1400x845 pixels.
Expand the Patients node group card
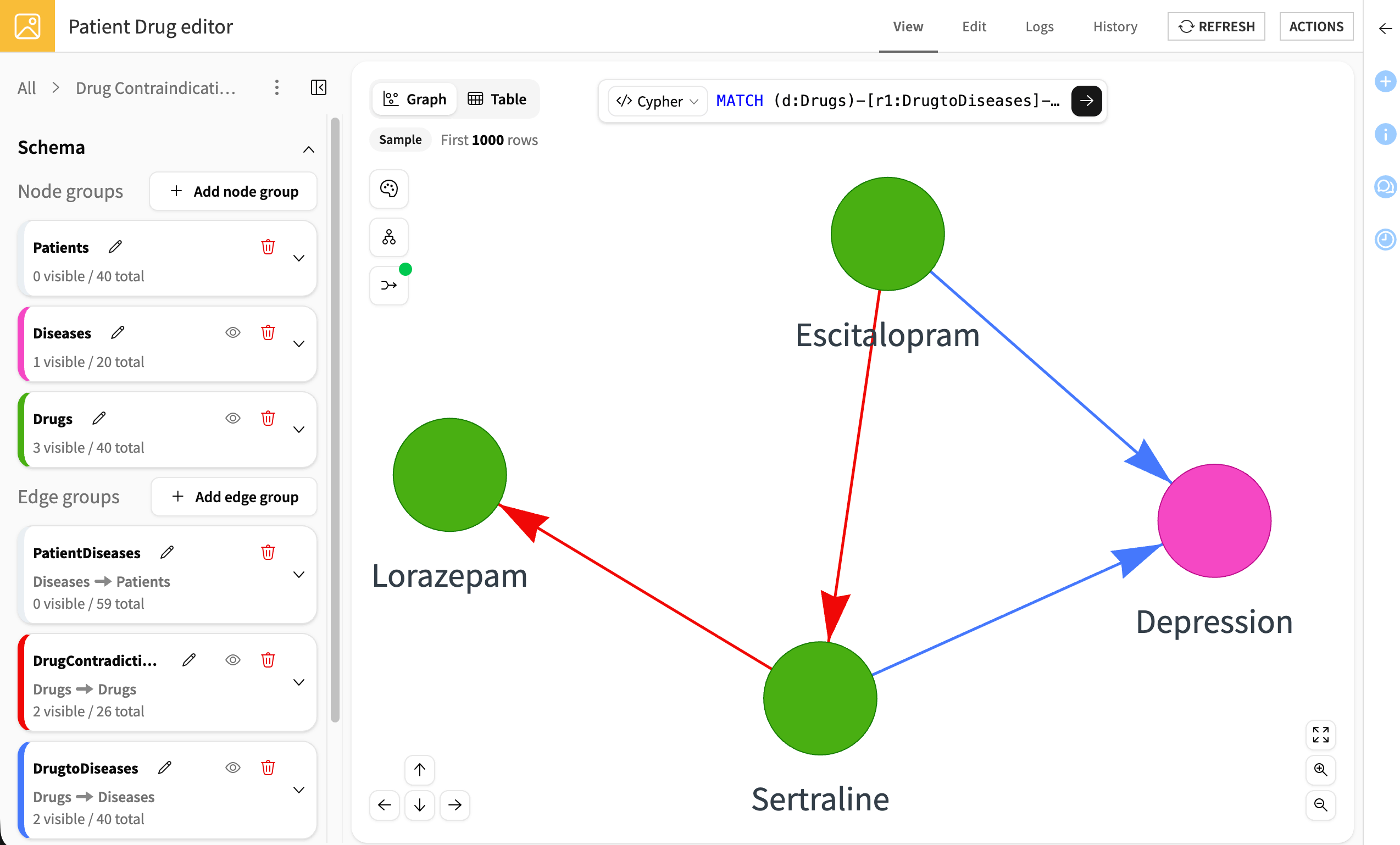click(x=299, y=259)
